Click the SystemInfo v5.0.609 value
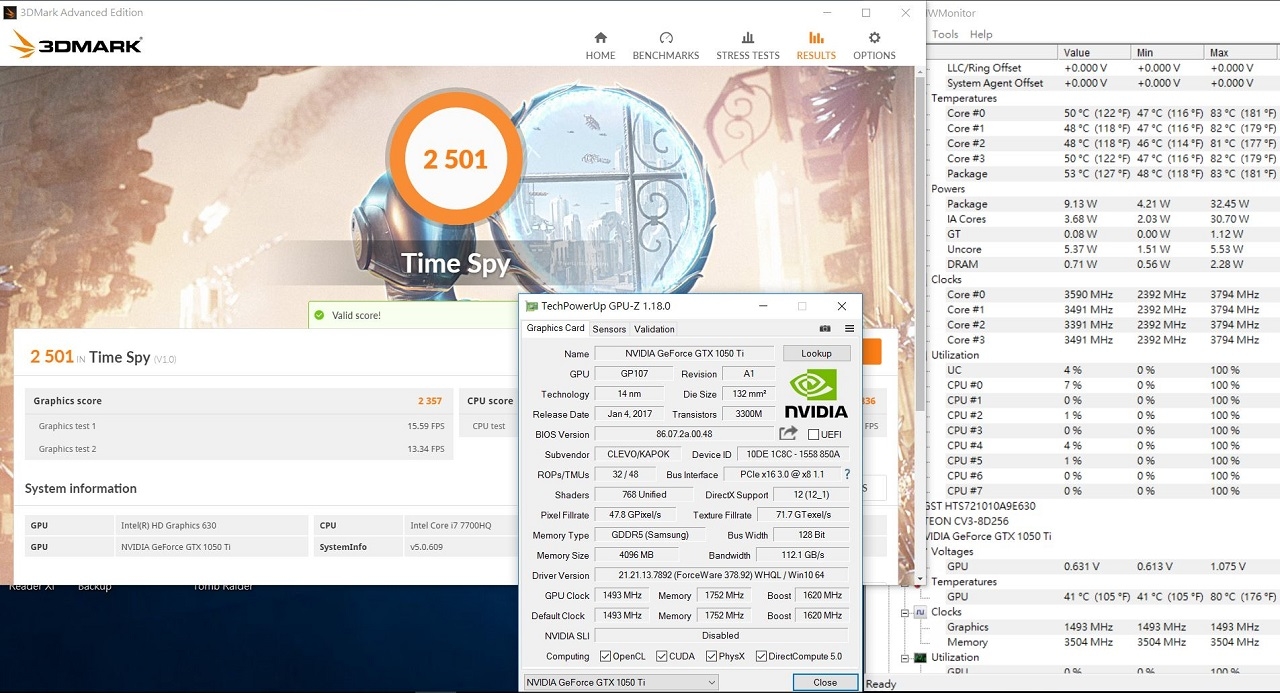This screenshot has width=1280, height=693. pyautogui.click(x=427, y=547)
